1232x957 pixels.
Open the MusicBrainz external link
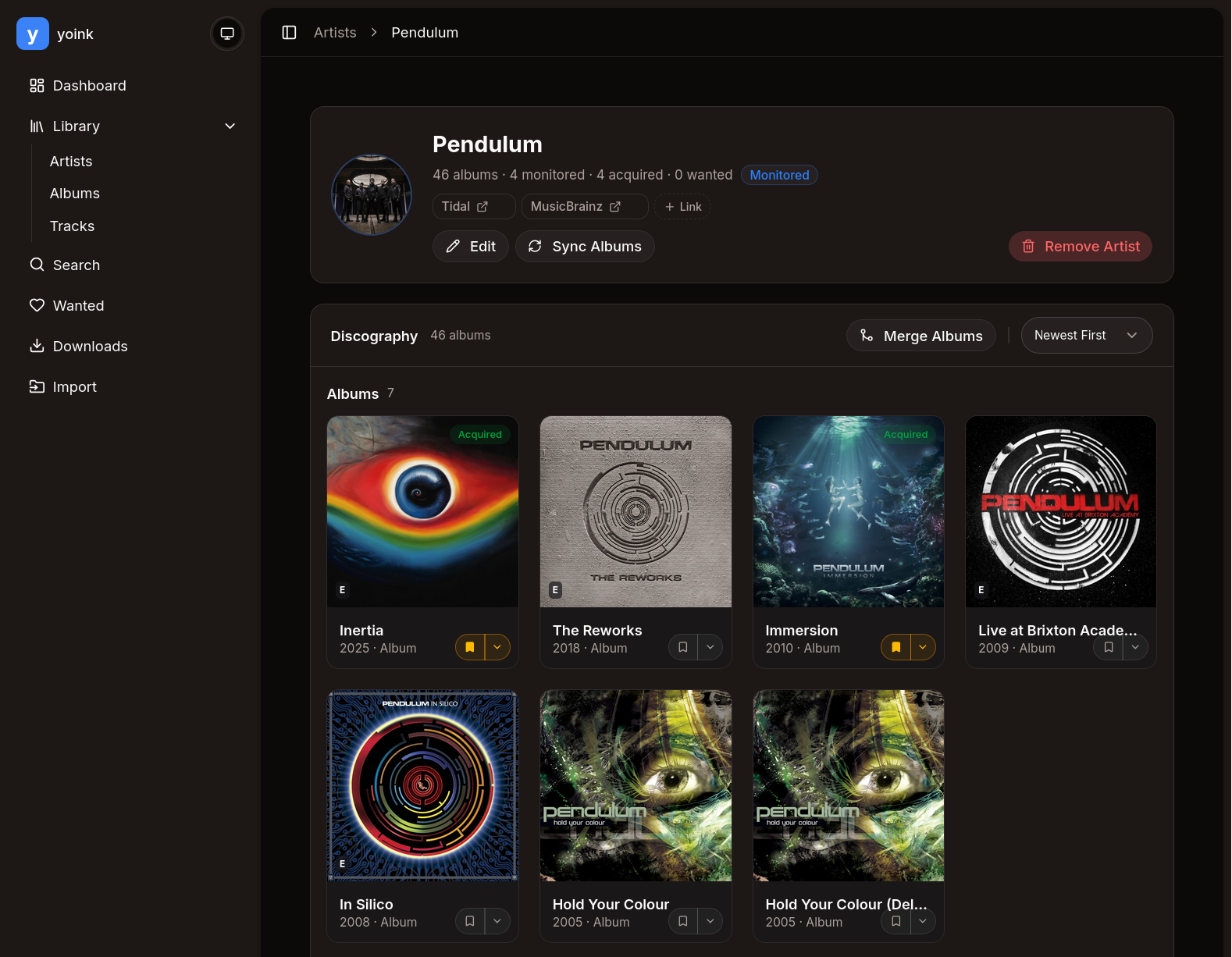click(585, 206)
